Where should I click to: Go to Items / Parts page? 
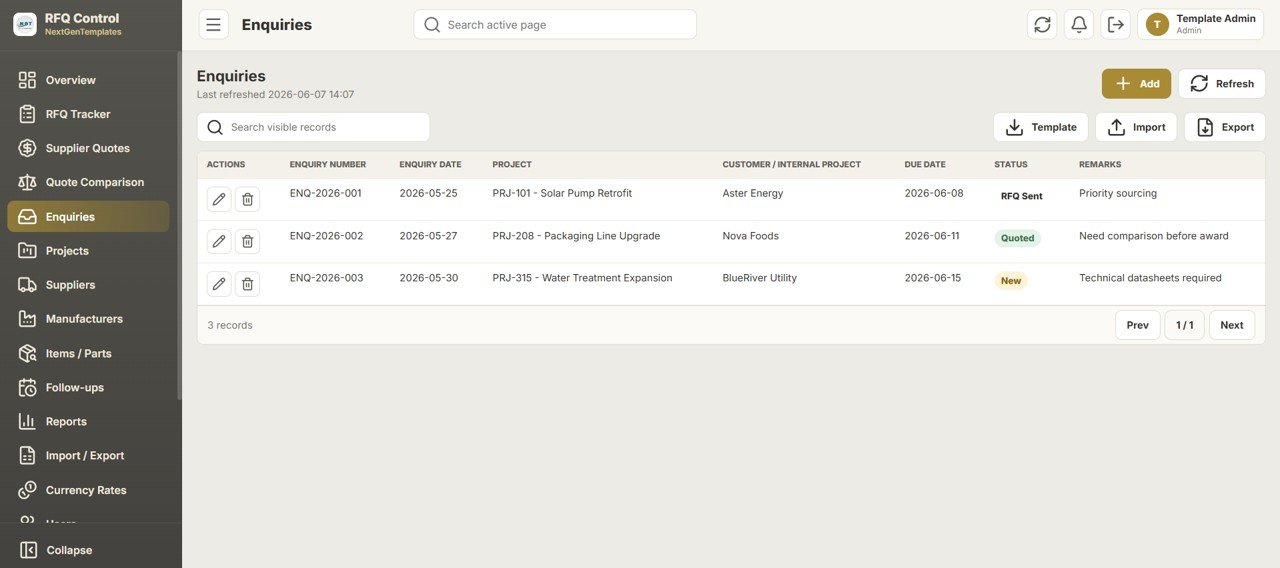click(x=88, y=353)
